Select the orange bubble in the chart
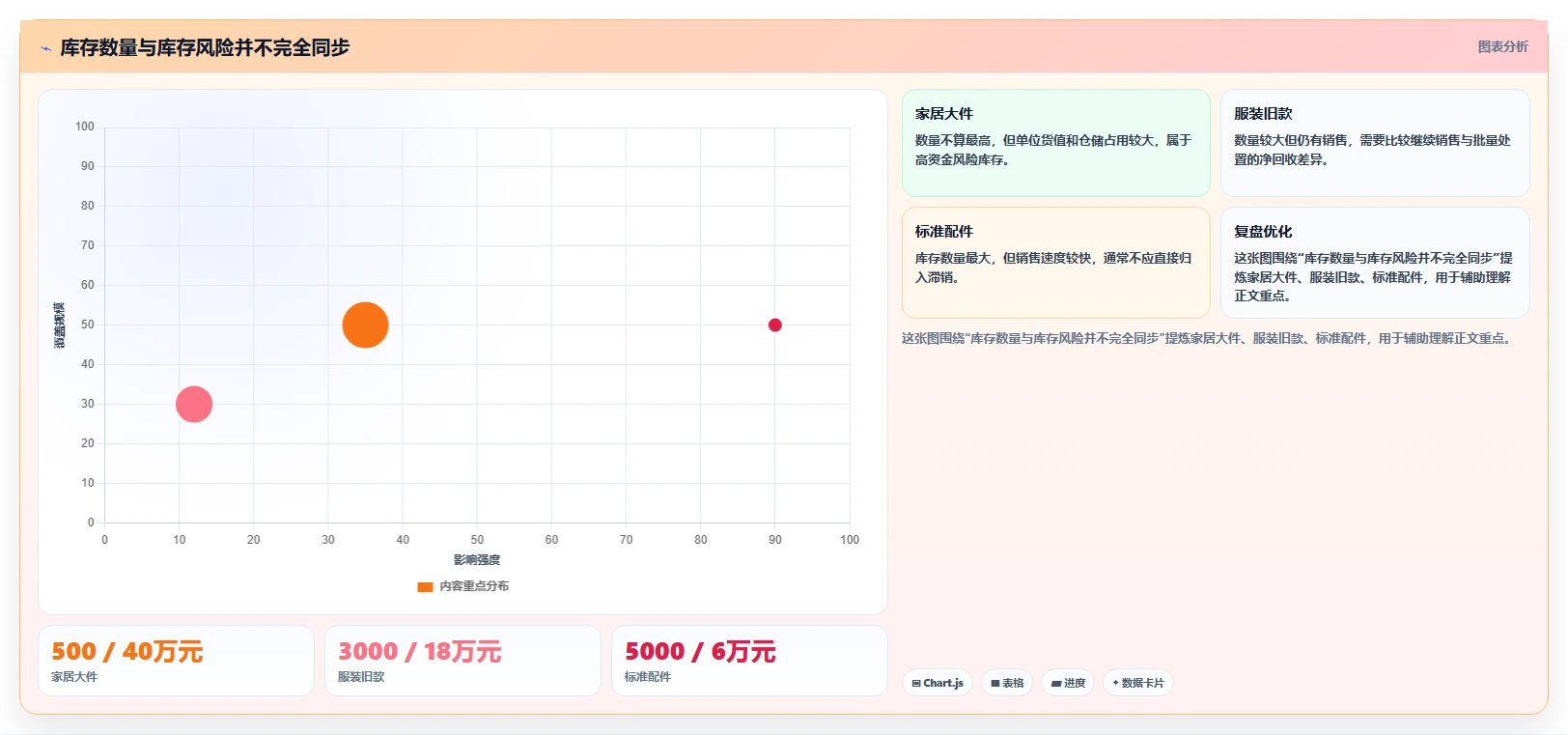 click(365, 325)
